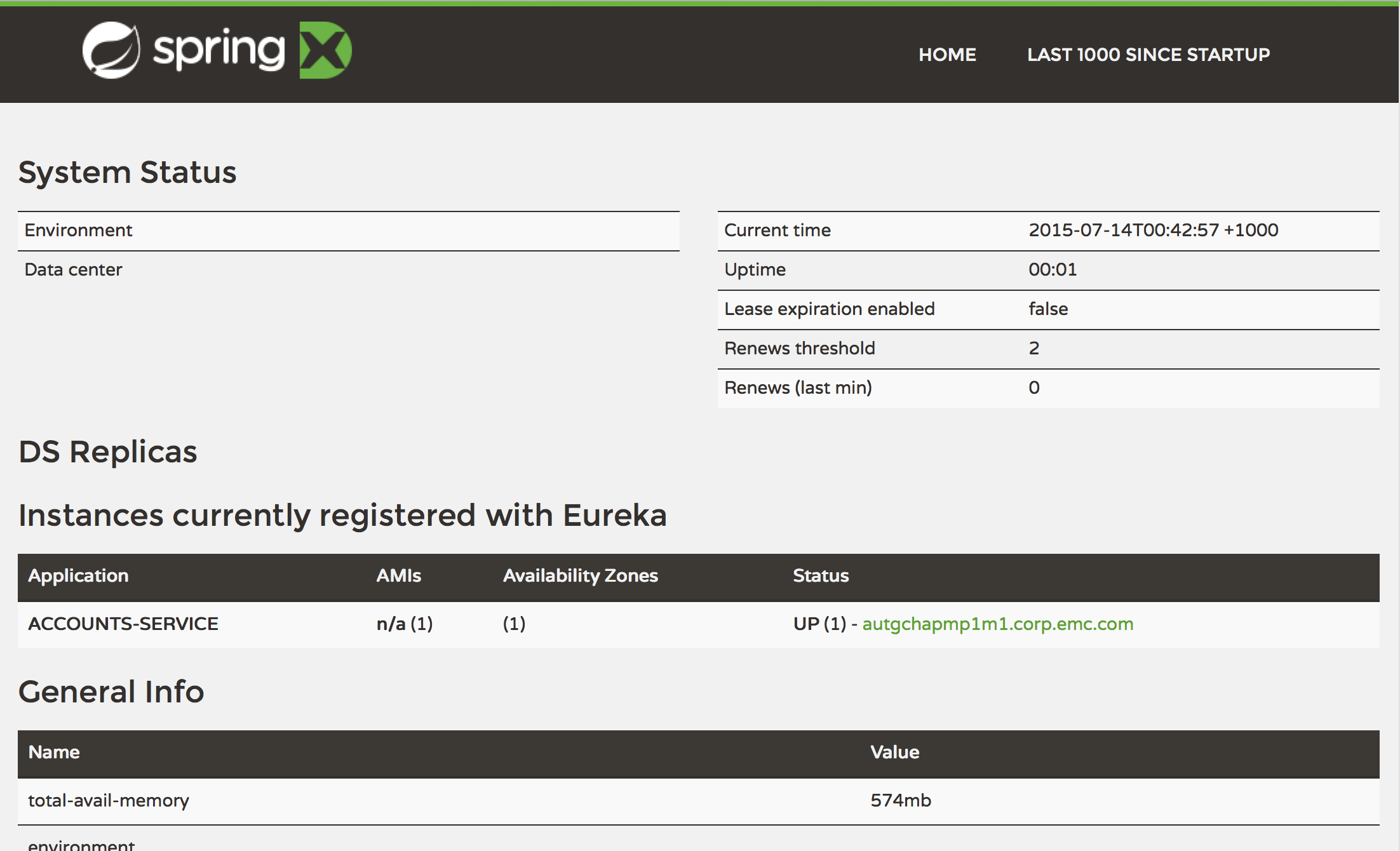Viewport: 1400px width, 851px height.
Task: Click the Lease expiration enabled row
Action: (829, 309)
